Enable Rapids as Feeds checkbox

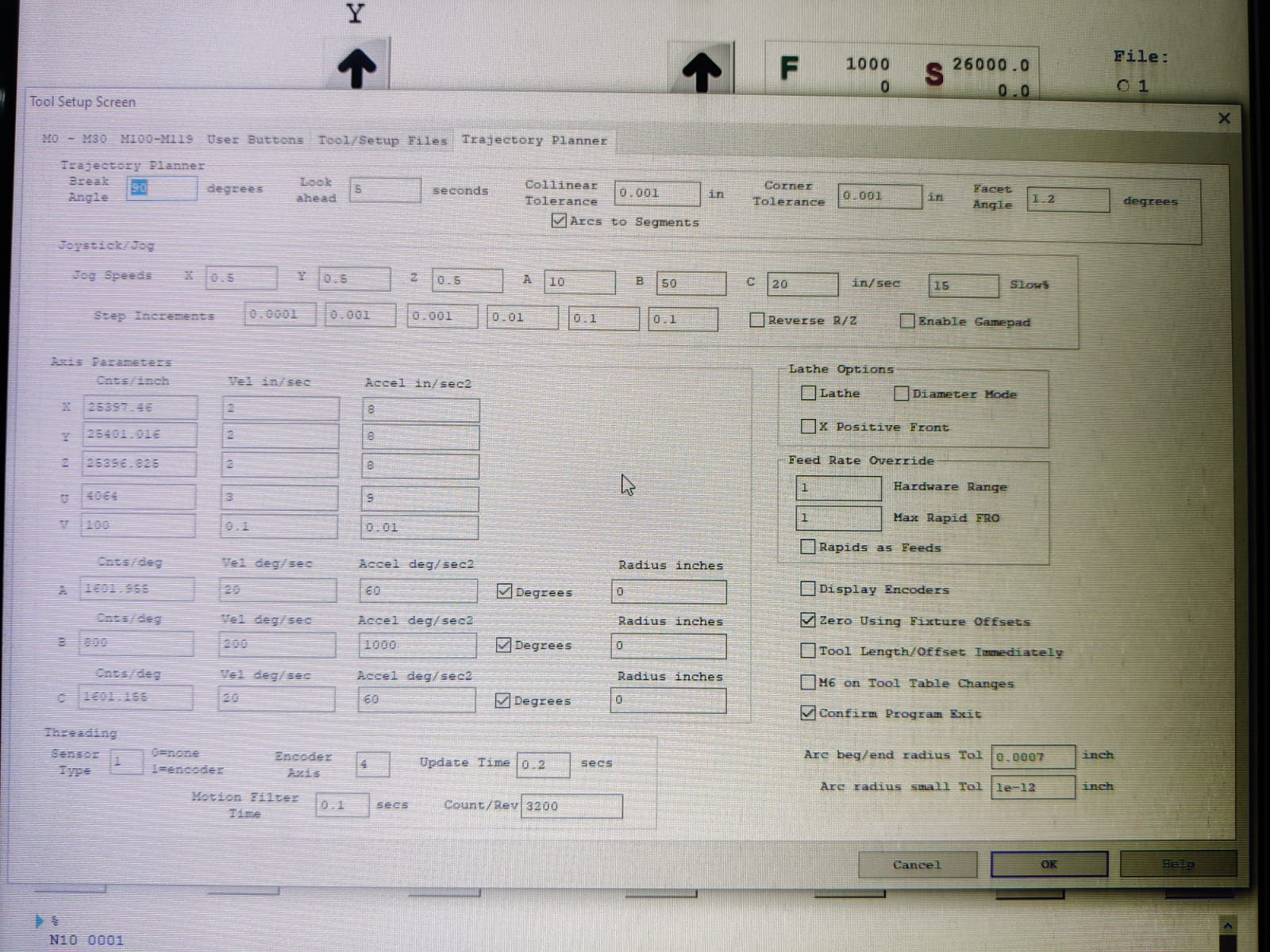click(x=808, y=547)
